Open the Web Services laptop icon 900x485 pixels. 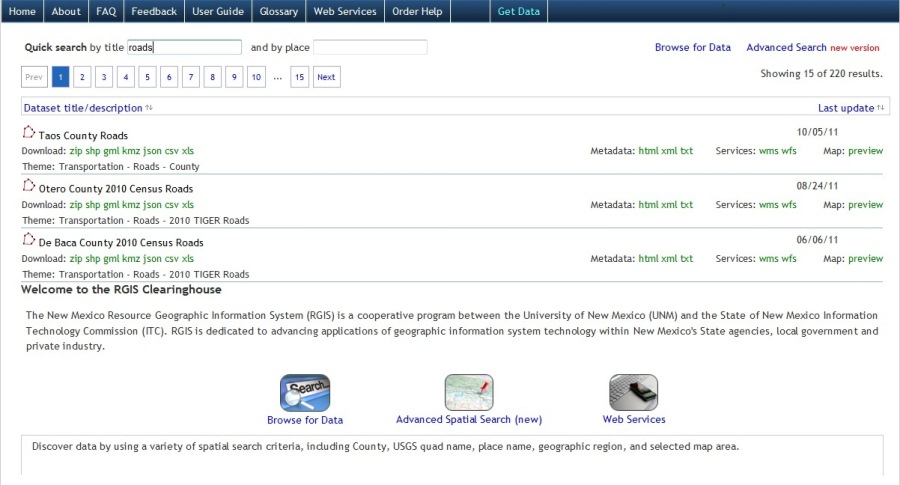[x=634, y=393]
